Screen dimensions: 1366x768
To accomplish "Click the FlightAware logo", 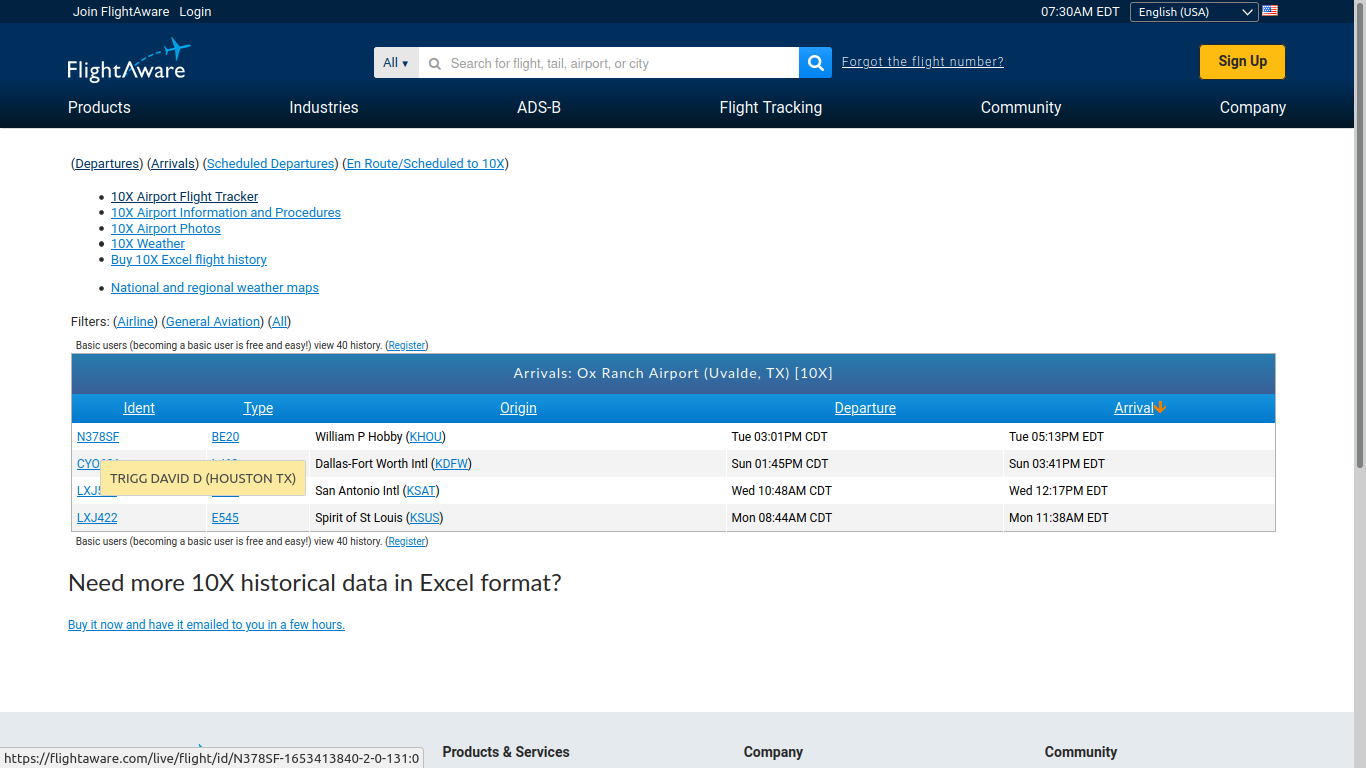I will click(128, 60).
